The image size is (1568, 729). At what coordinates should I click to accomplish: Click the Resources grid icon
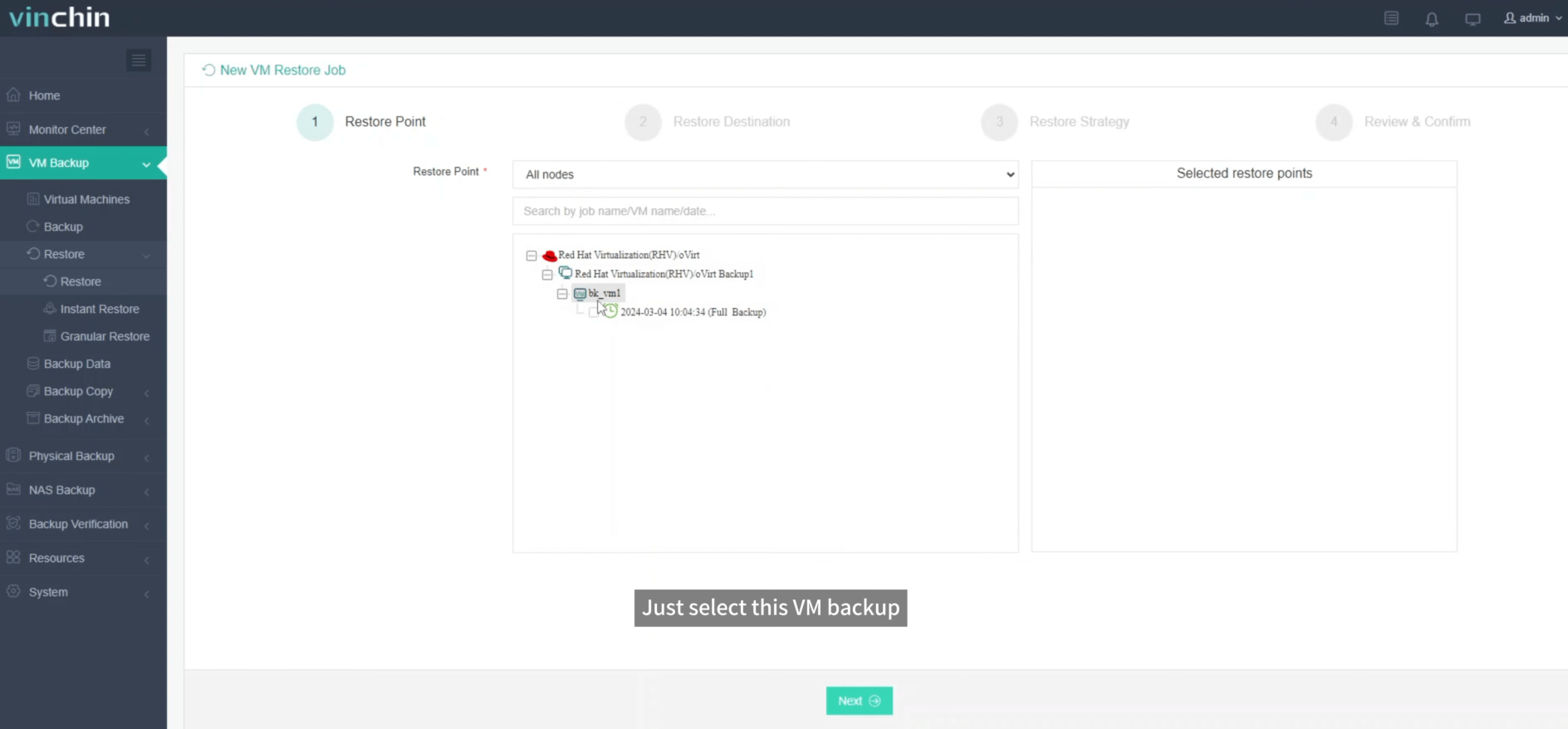click(13, 557)
